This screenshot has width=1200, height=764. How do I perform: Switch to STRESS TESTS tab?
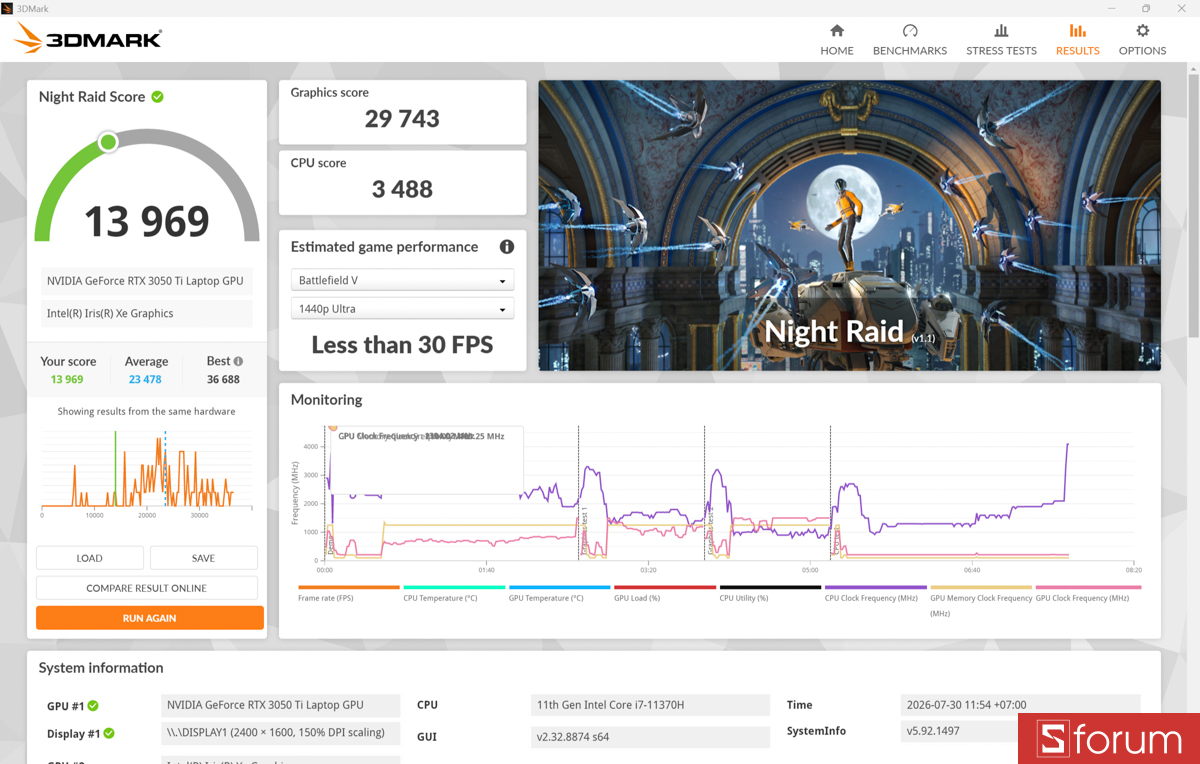coord(1001,40)
